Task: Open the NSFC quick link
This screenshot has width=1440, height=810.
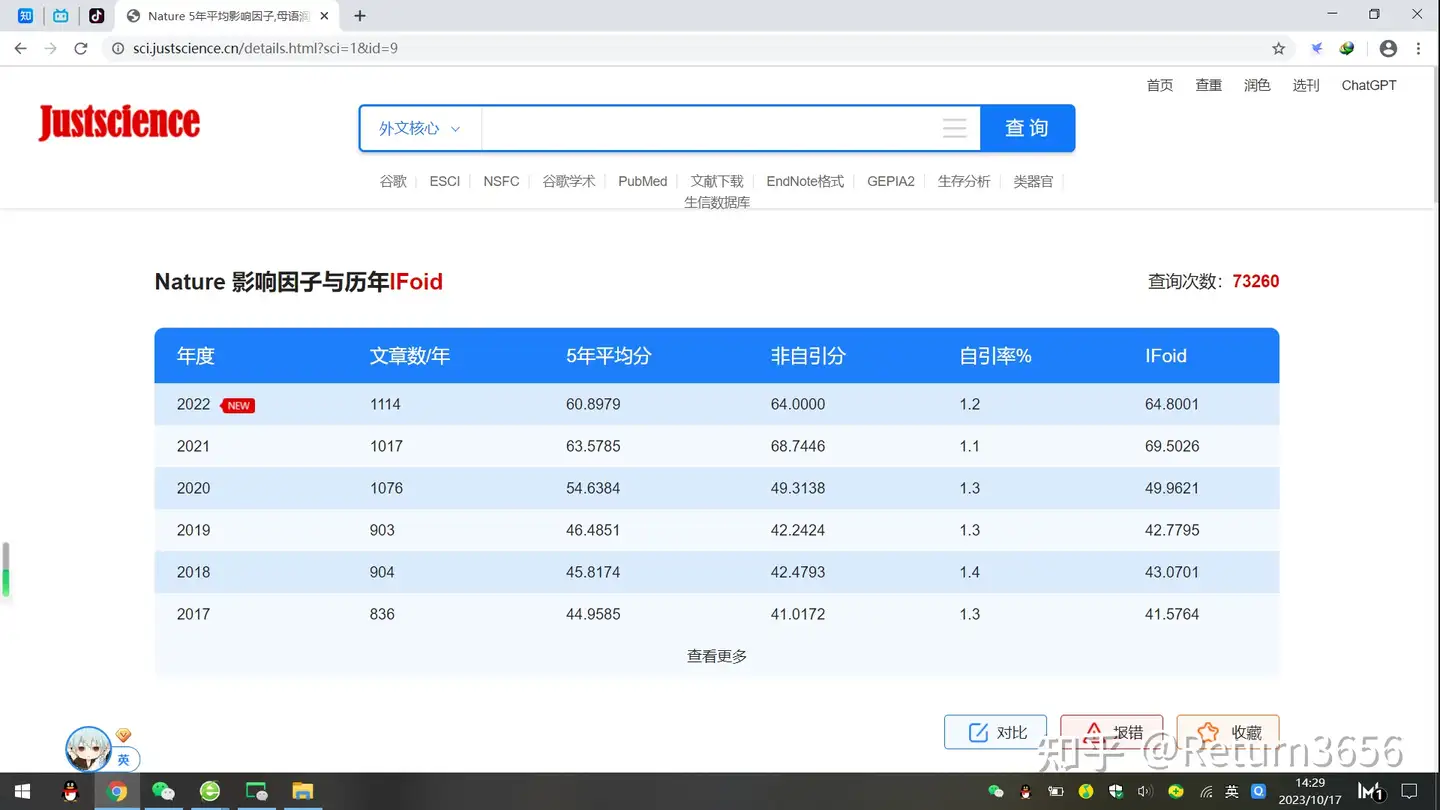Action: 501,181
